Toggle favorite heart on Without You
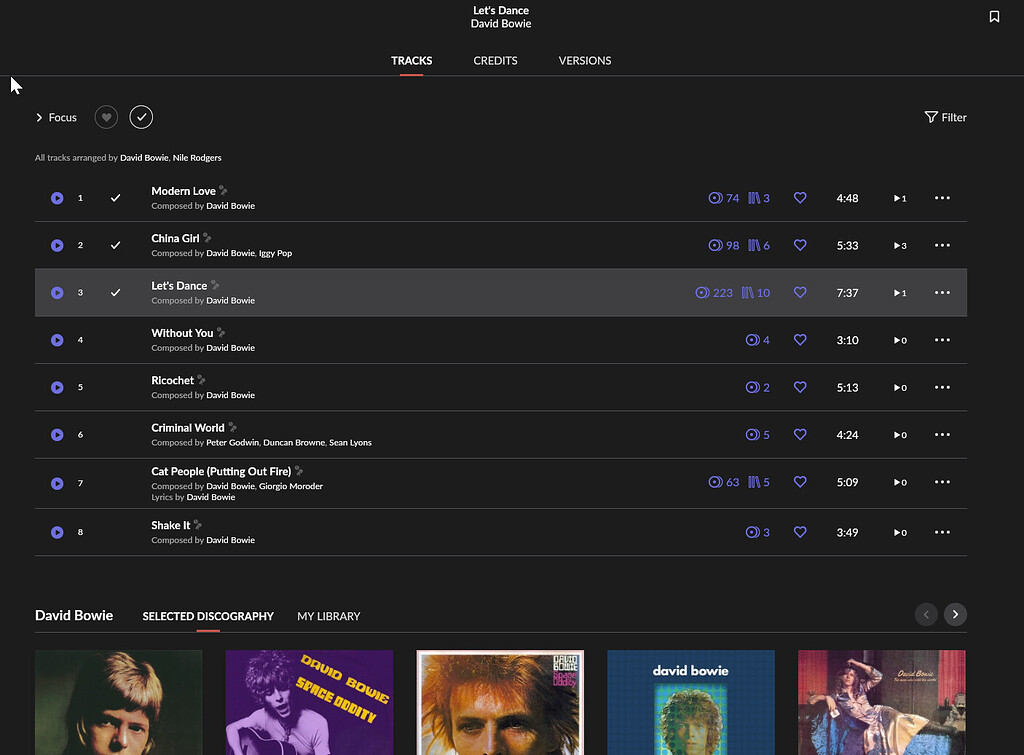Viewport: 1024px width, 755px height. [x=800, y=340]
